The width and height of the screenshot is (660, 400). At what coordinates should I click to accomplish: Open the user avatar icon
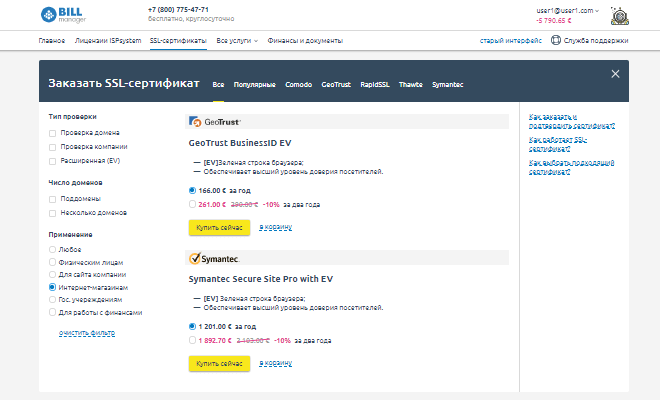coord(620,16)
